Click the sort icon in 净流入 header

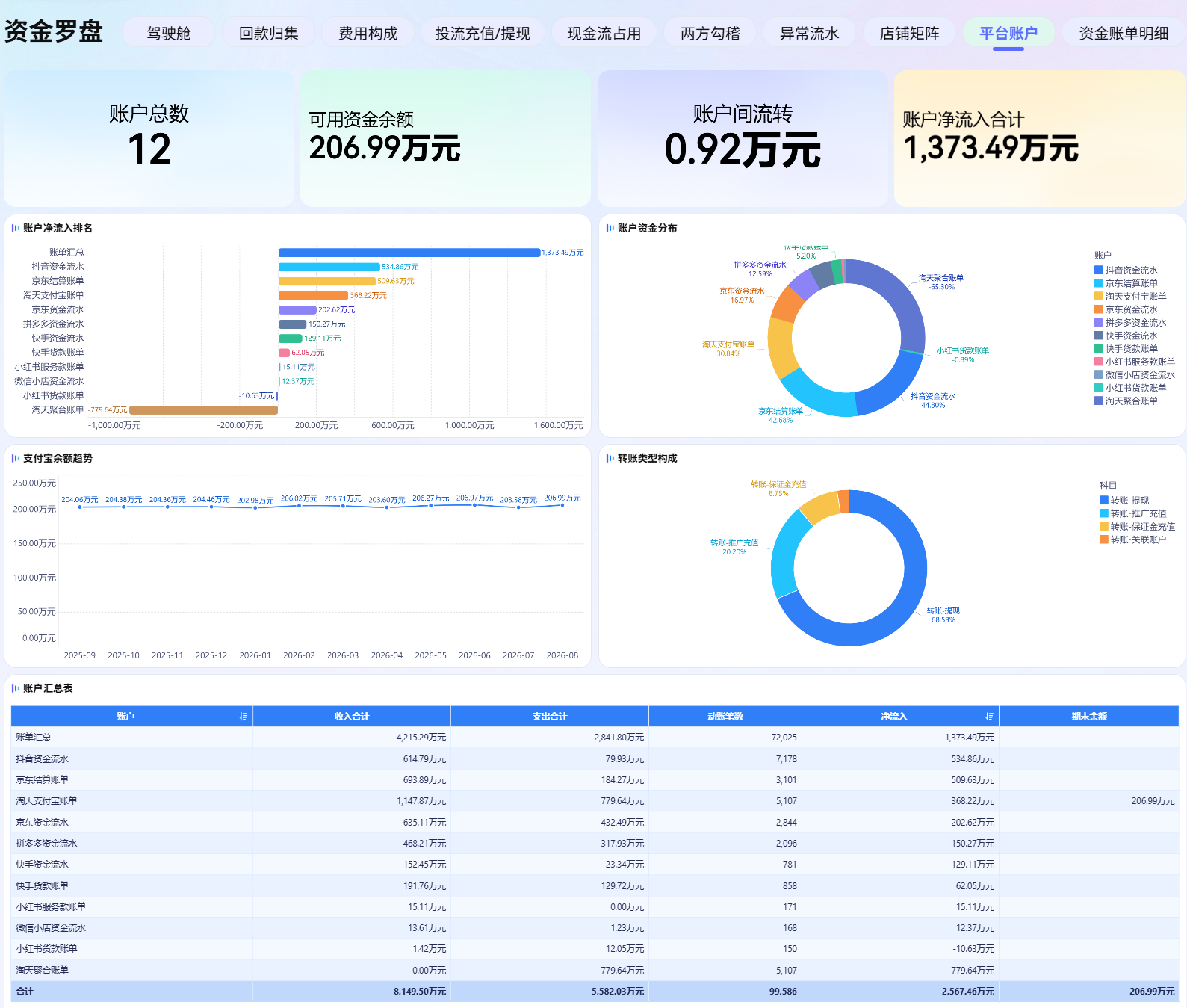(x=990, y=717)
